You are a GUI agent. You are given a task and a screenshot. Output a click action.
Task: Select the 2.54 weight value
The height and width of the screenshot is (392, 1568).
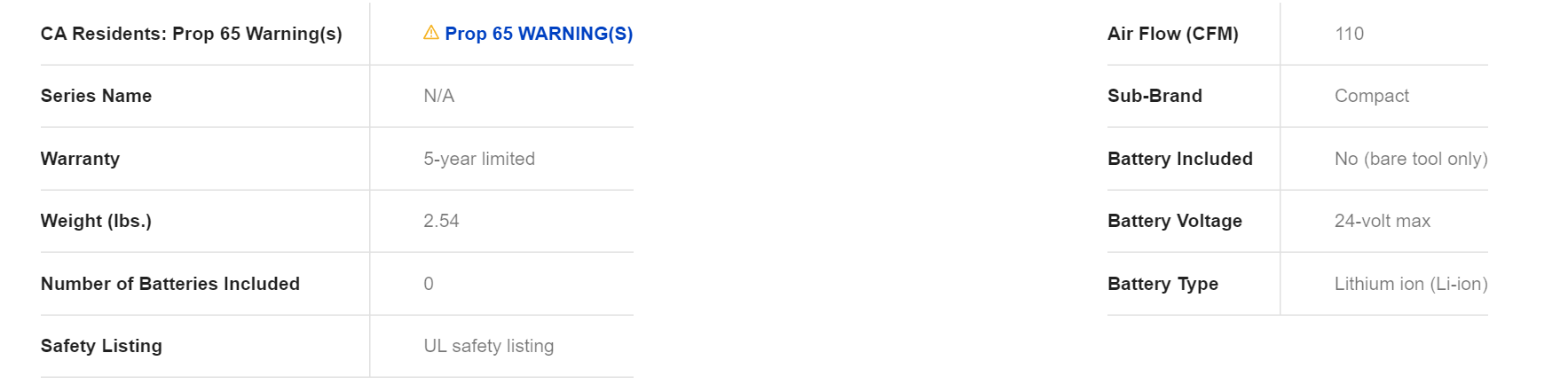[x=441, y=221]
